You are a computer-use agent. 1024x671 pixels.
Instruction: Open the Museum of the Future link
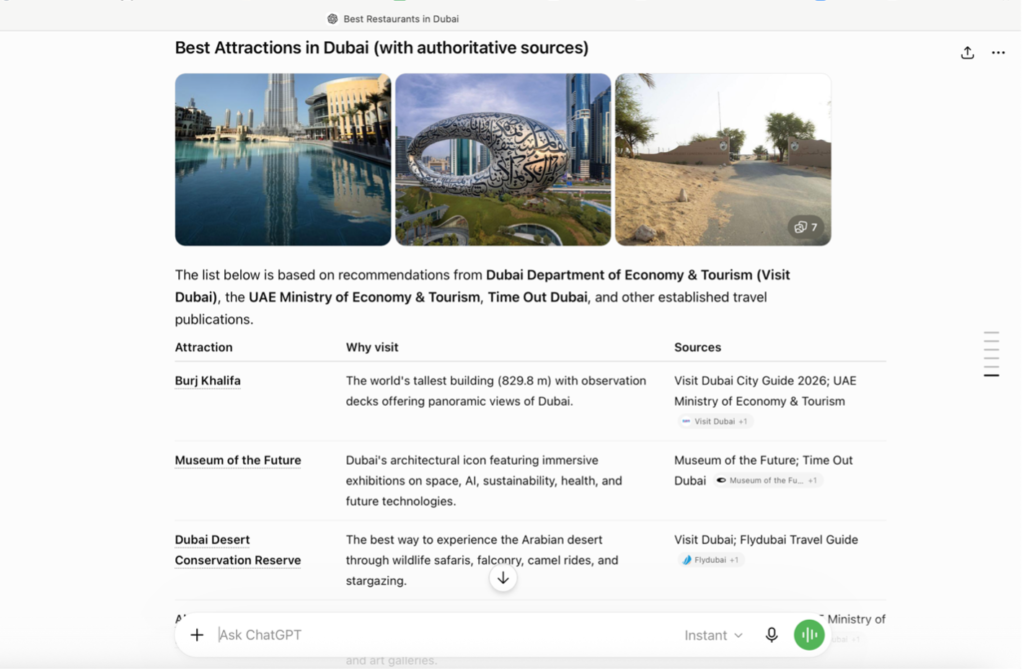(238, 461)
